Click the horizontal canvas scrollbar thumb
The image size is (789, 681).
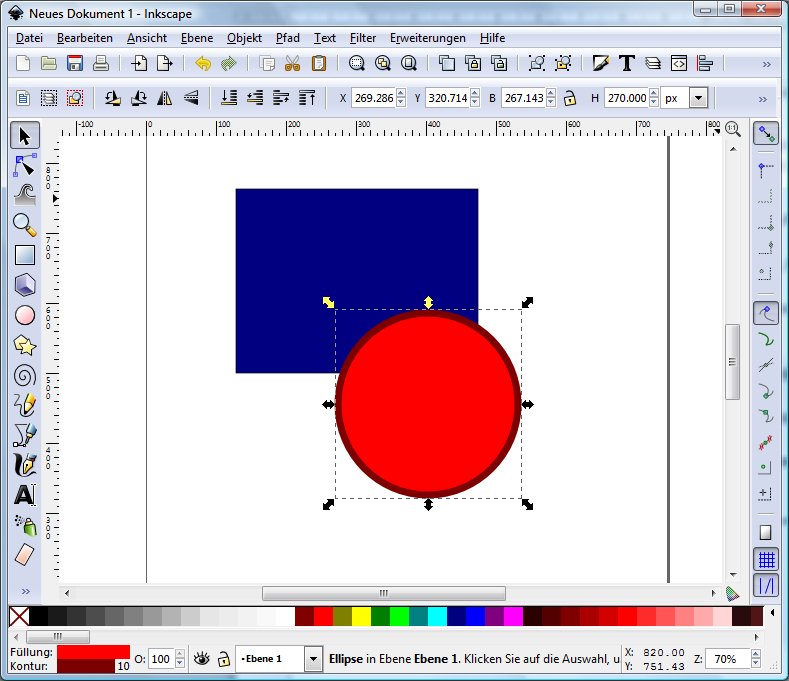pos(384,593)
